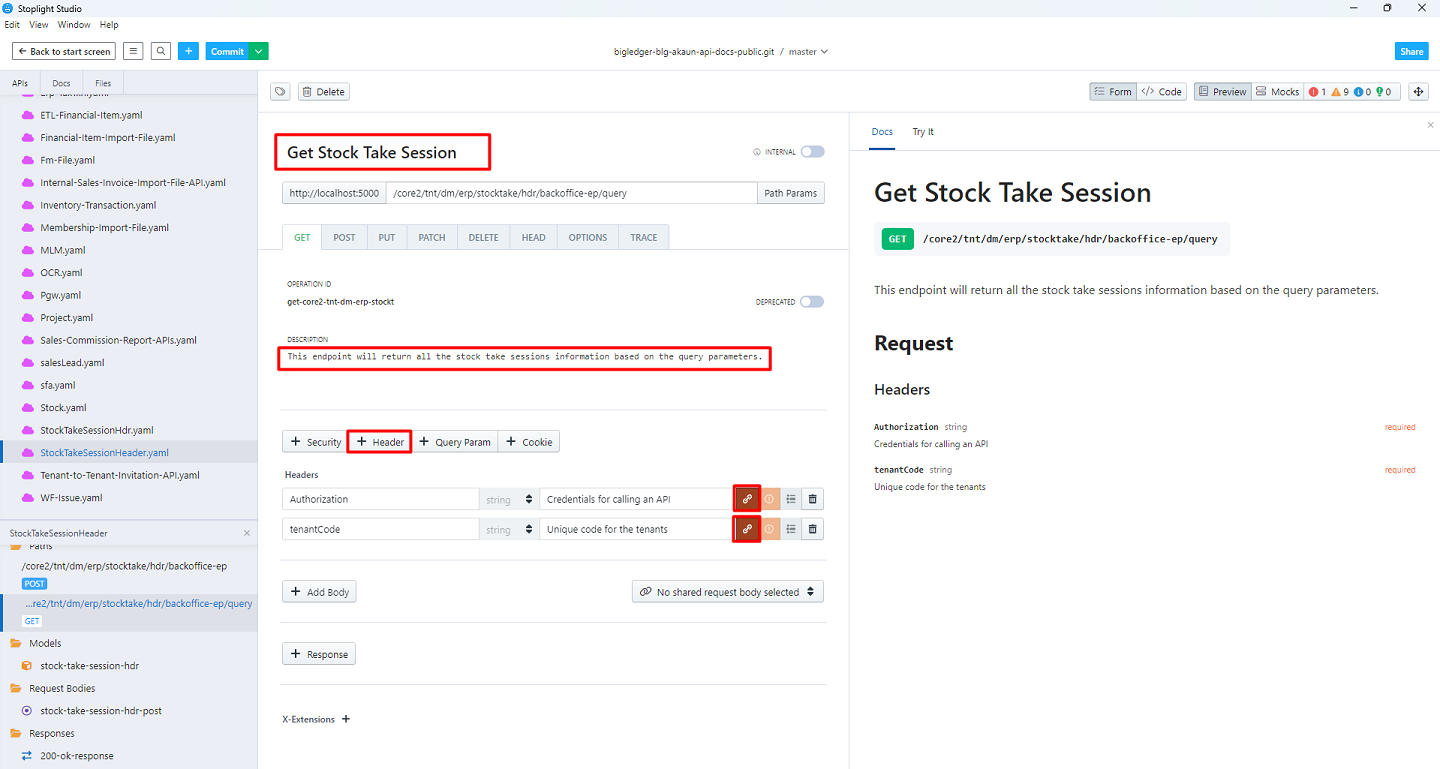The image size is (1440, 769).
Task: Click the Add Body button
Action: tap(320, 592)
